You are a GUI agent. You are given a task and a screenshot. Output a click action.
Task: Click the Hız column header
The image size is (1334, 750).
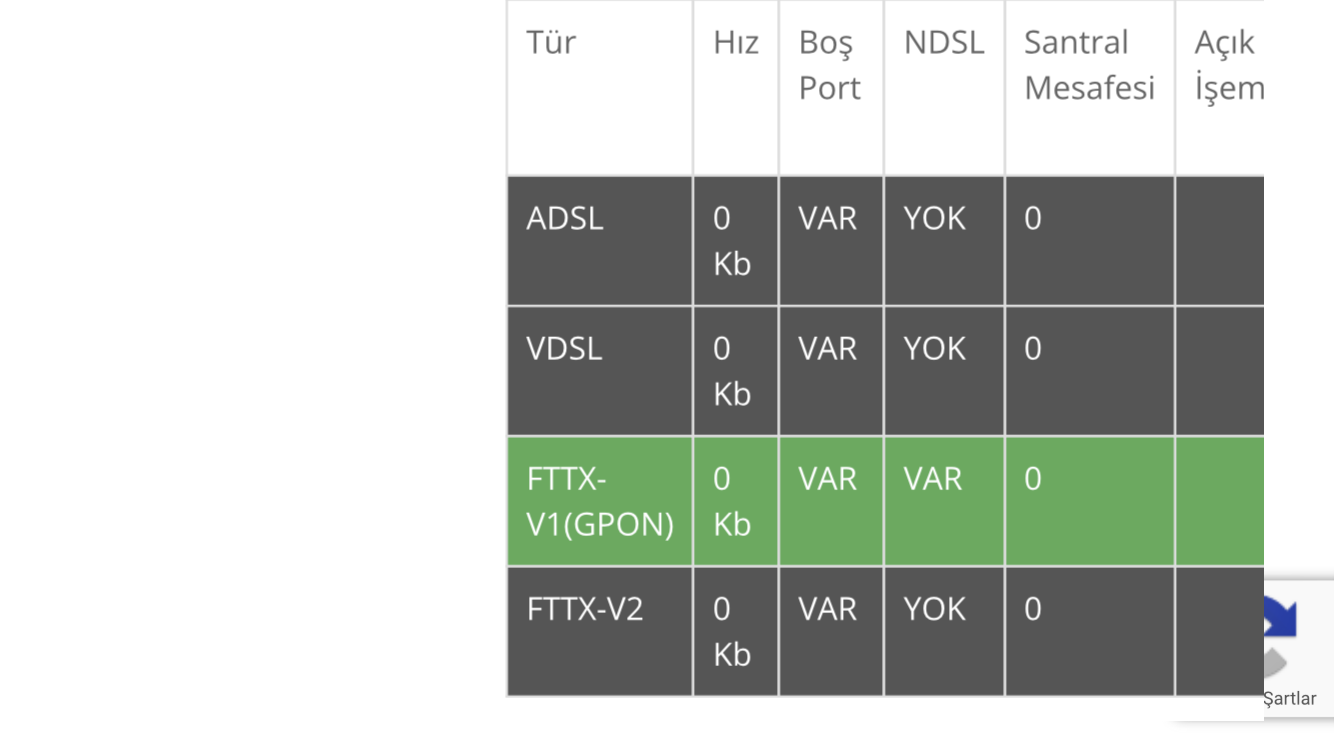click(735, 43)
